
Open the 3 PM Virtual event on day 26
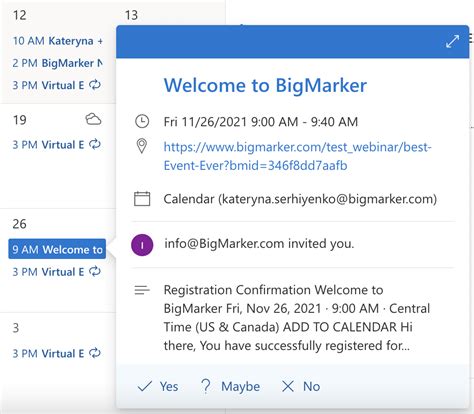point(57,272)
